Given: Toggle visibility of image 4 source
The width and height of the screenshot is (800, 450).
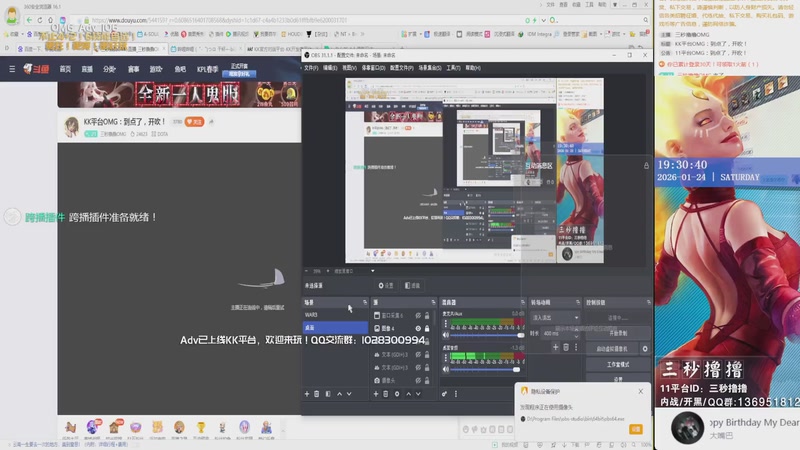Looking at the screenshot, I should 418,329.
